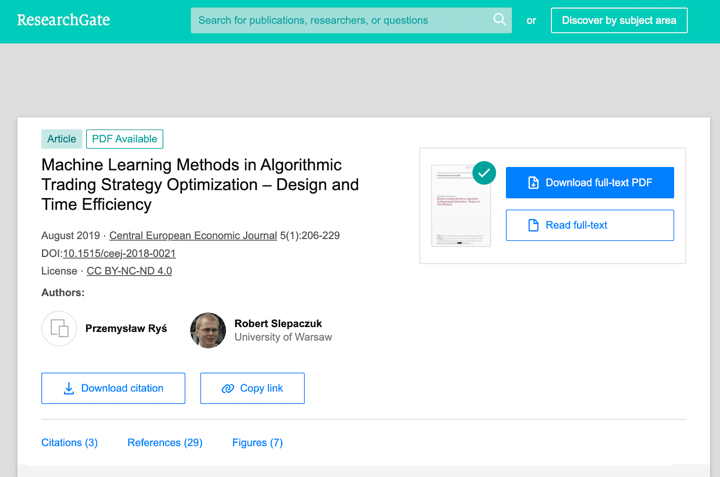This screenshot has height=477, width=720.
Task: Click the Article badge
Action: pos(62,139)
